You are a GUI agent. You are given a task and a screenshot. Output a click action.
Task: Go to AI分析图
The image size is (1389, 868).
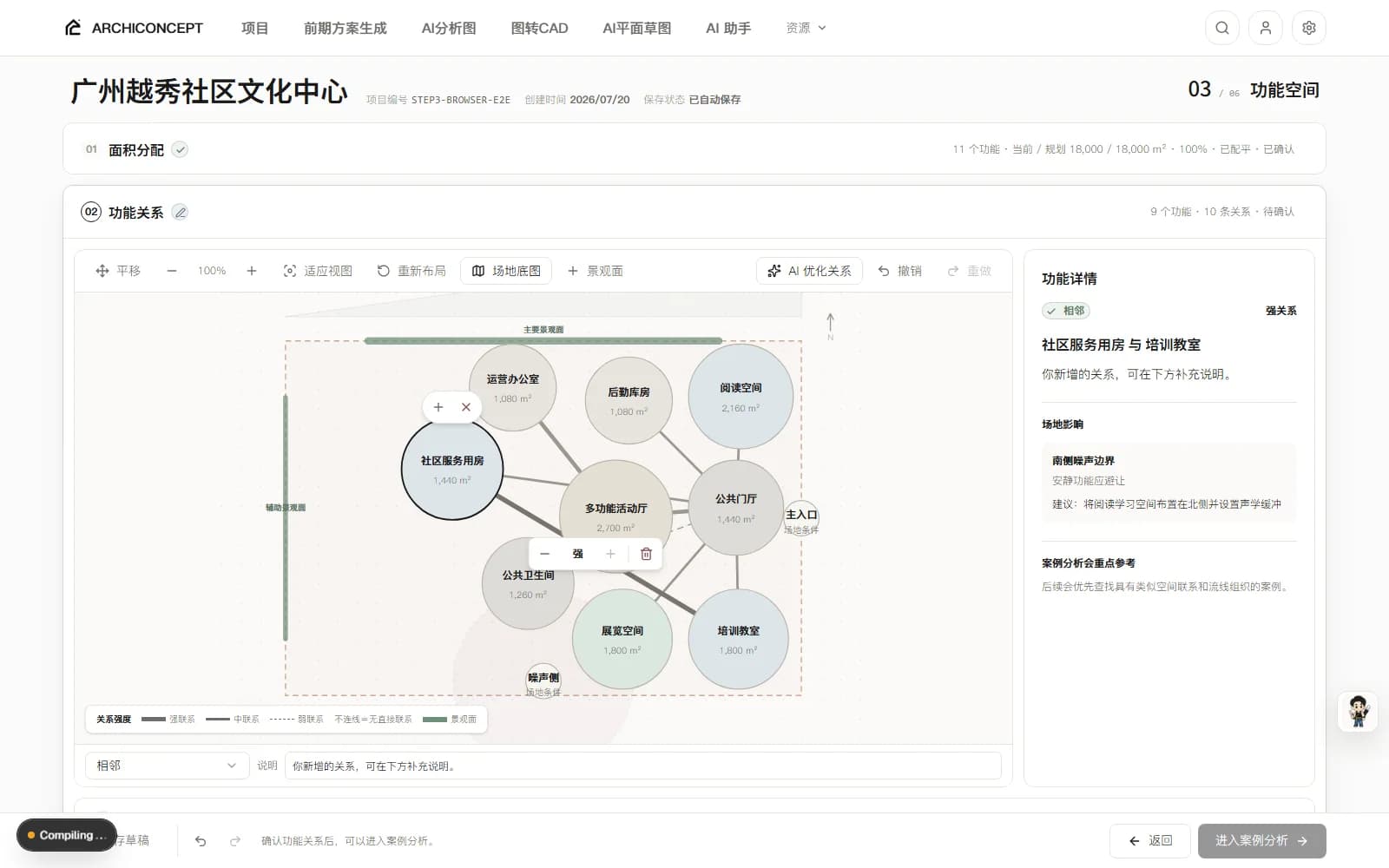point(449,28)
